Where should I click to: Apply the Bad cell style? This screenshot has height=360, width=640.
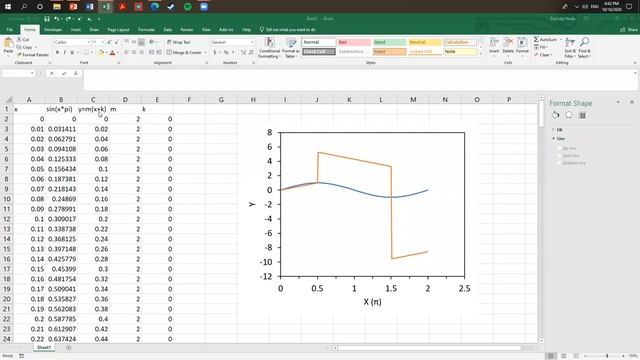point(354,42)
